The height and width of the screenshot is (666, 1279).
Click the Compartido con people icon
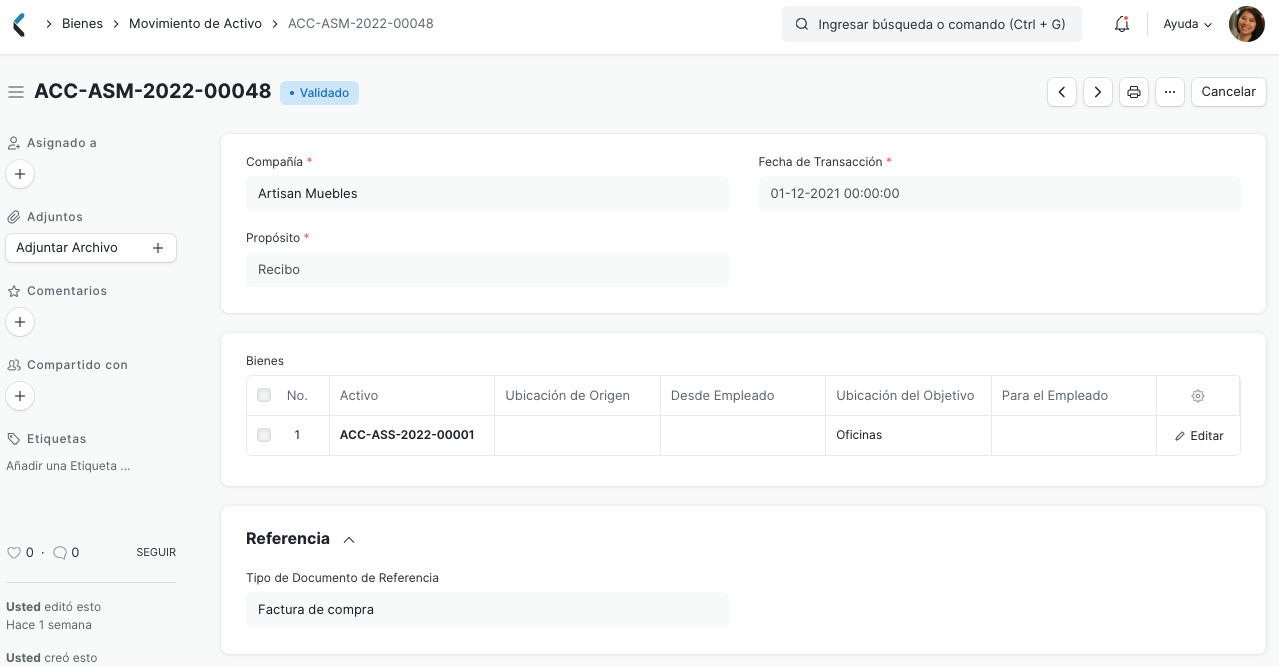pos(14,365)
